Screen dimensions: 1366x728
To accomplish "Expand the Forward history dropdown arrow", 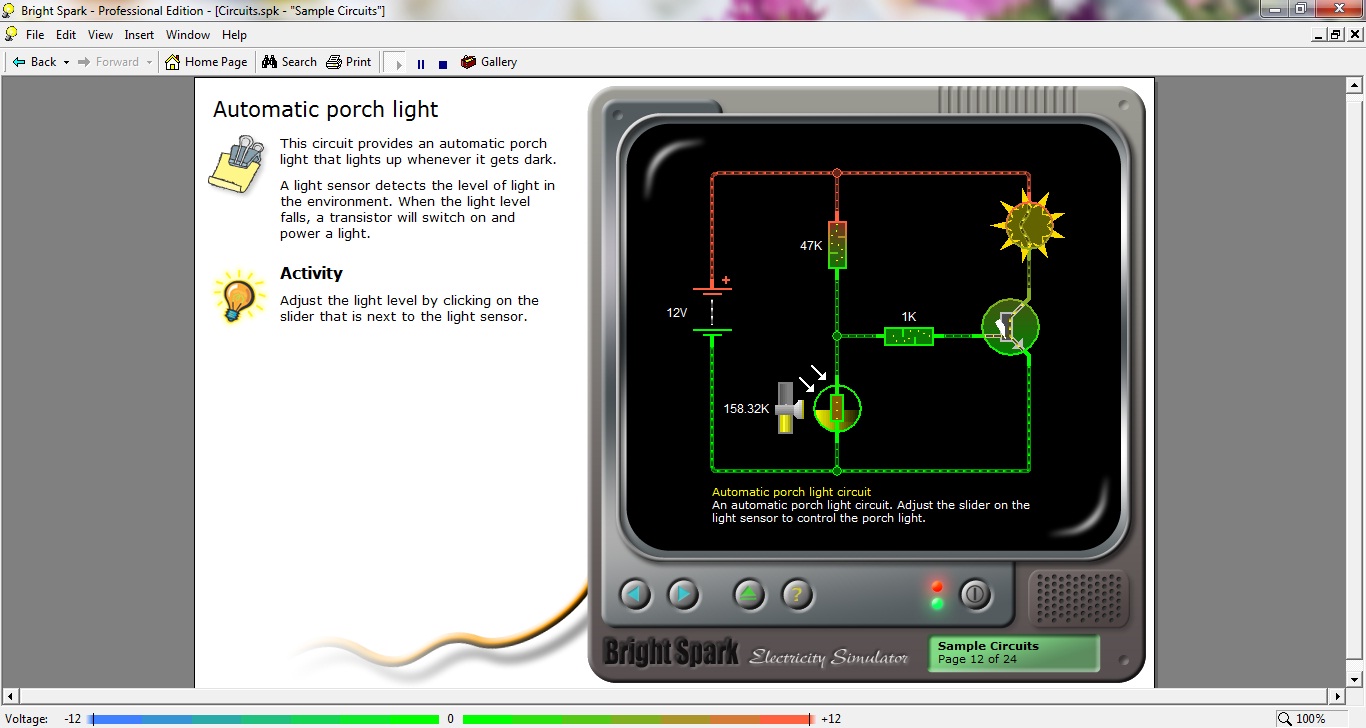I will 149,62.
